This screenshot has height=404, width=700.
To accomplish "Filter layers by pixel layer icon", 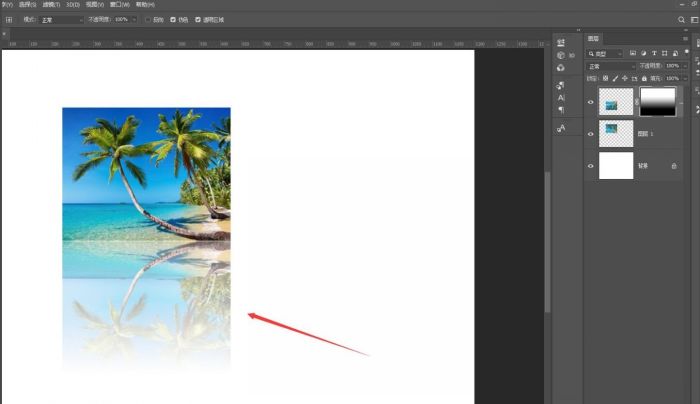I will click(x=632, y=53).
